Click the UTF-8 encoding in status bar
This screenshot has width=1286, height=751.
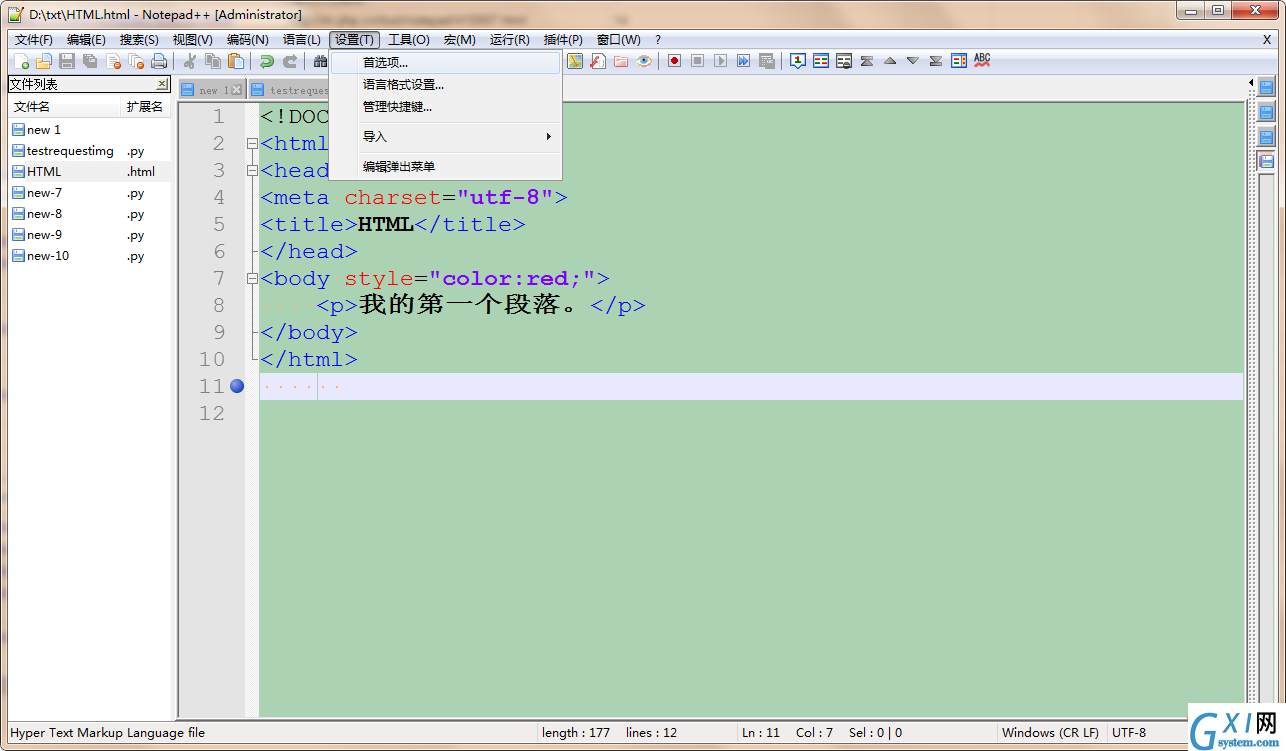[1129, 733]
